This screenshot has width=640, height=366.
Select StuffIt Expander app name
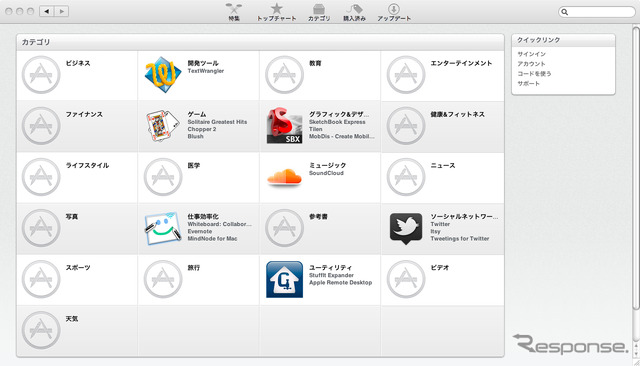pos(331,275)
